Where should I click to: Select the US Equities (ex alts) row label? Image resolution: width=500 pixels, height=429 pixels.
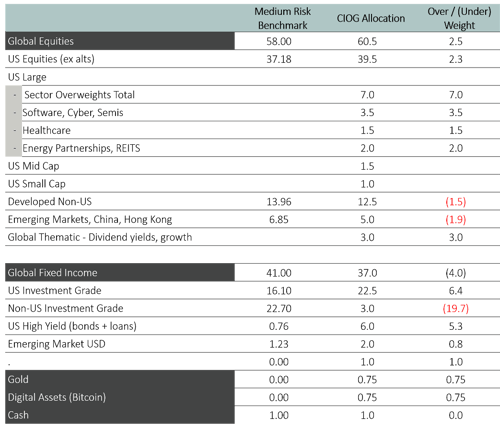pyautogui.click(x=51, y=59)
